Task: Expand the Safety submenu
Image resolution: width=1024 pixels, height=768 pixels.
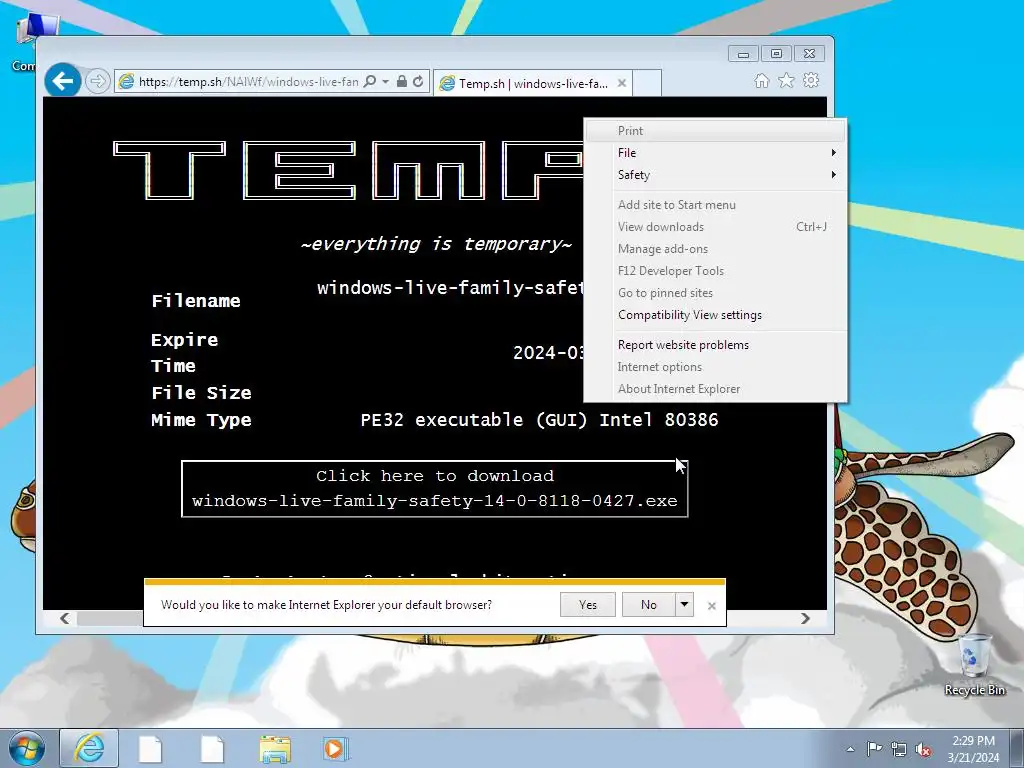Action: [x=716, y=175]
